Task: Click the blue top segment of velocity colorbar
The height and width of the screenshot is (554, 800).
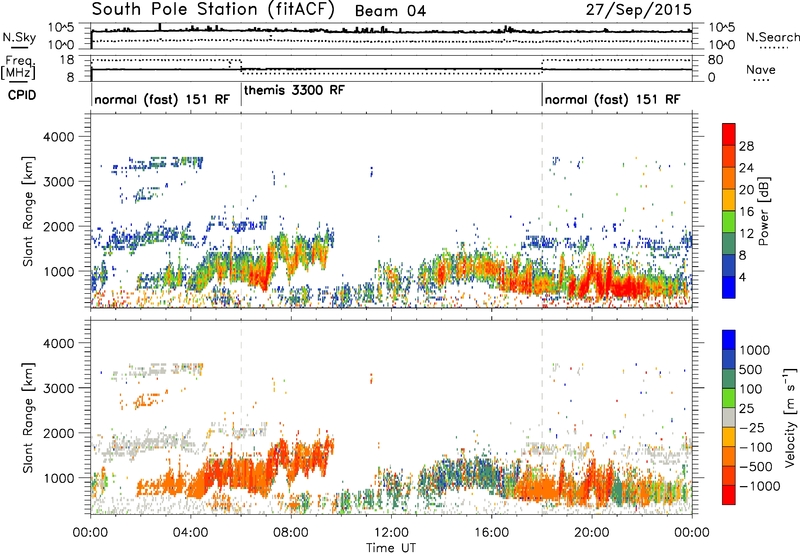Action: tap(729, 340)
